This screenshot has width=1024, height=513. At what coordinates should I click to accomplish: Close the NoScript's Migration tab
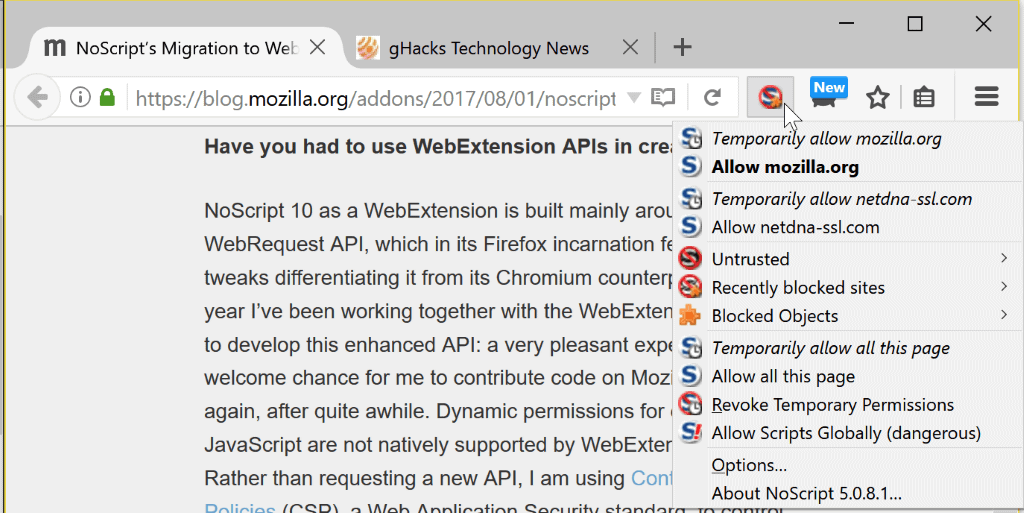[317, 47]
